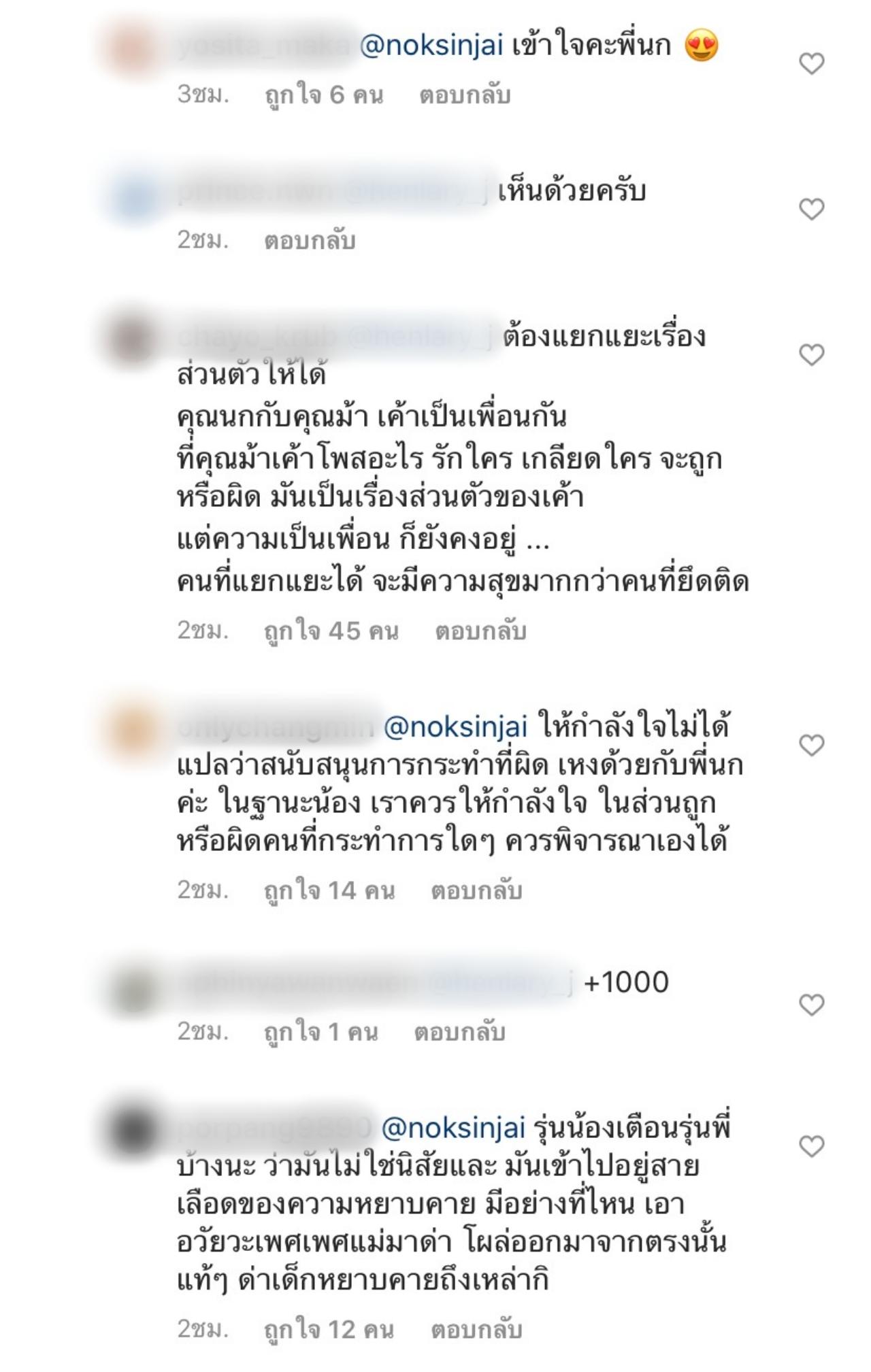Reply to the comment with 14 likes
This screenshot has width=871, height=1372.
(476, 890)
